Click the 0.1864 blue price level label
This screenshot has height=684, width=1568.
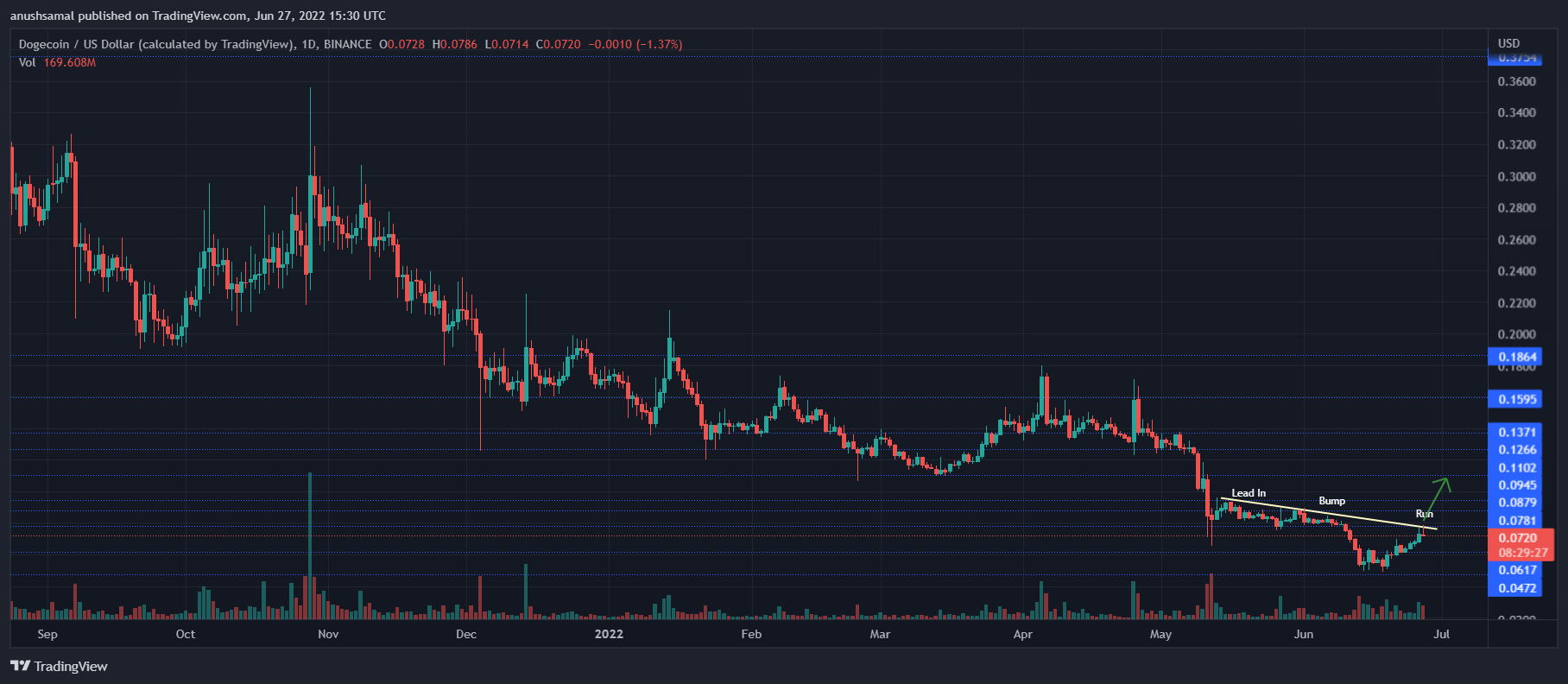(x=1517, y=357)
